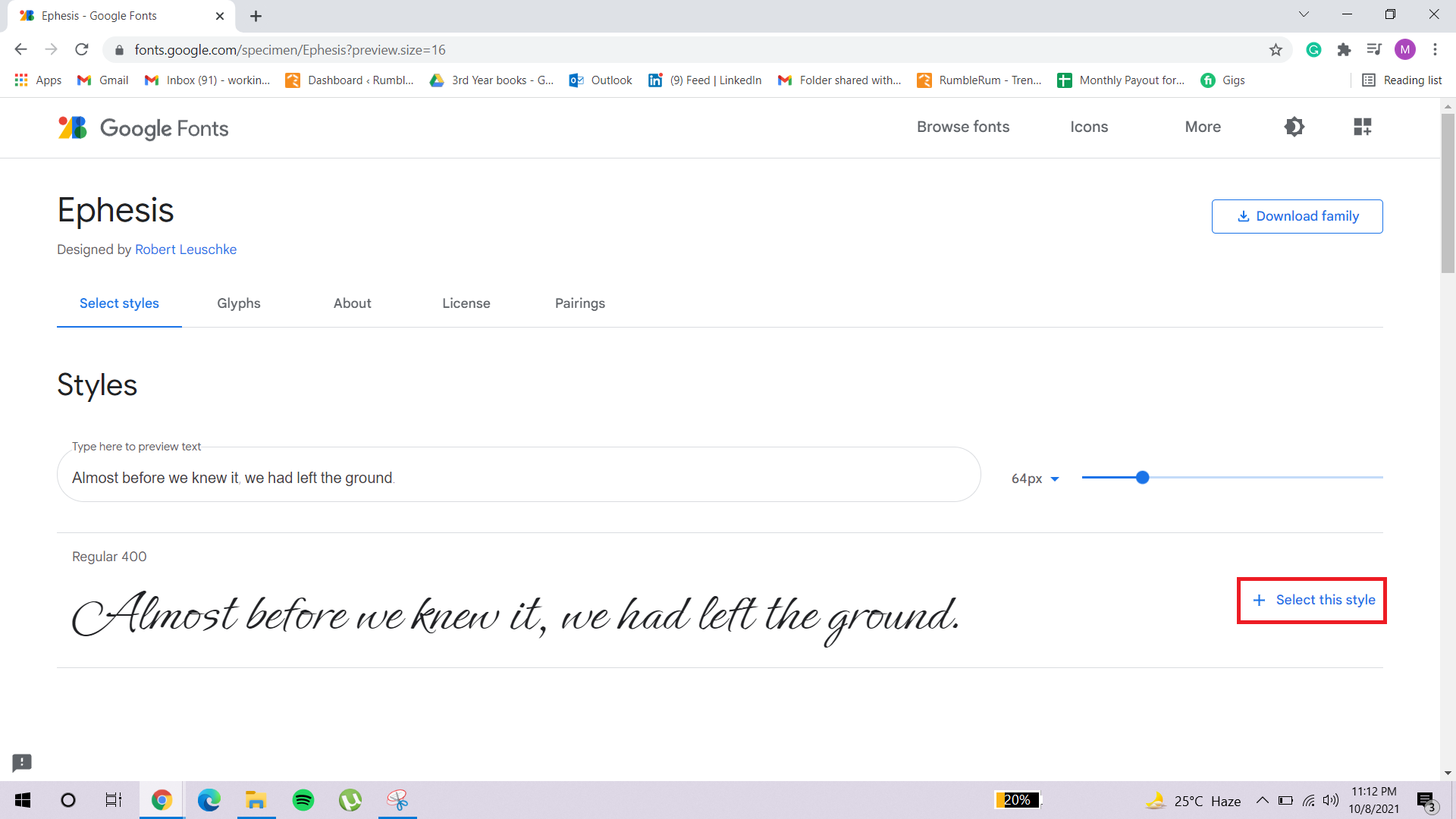Open Monthly Payout for... bookmark

click(1121, 80)
